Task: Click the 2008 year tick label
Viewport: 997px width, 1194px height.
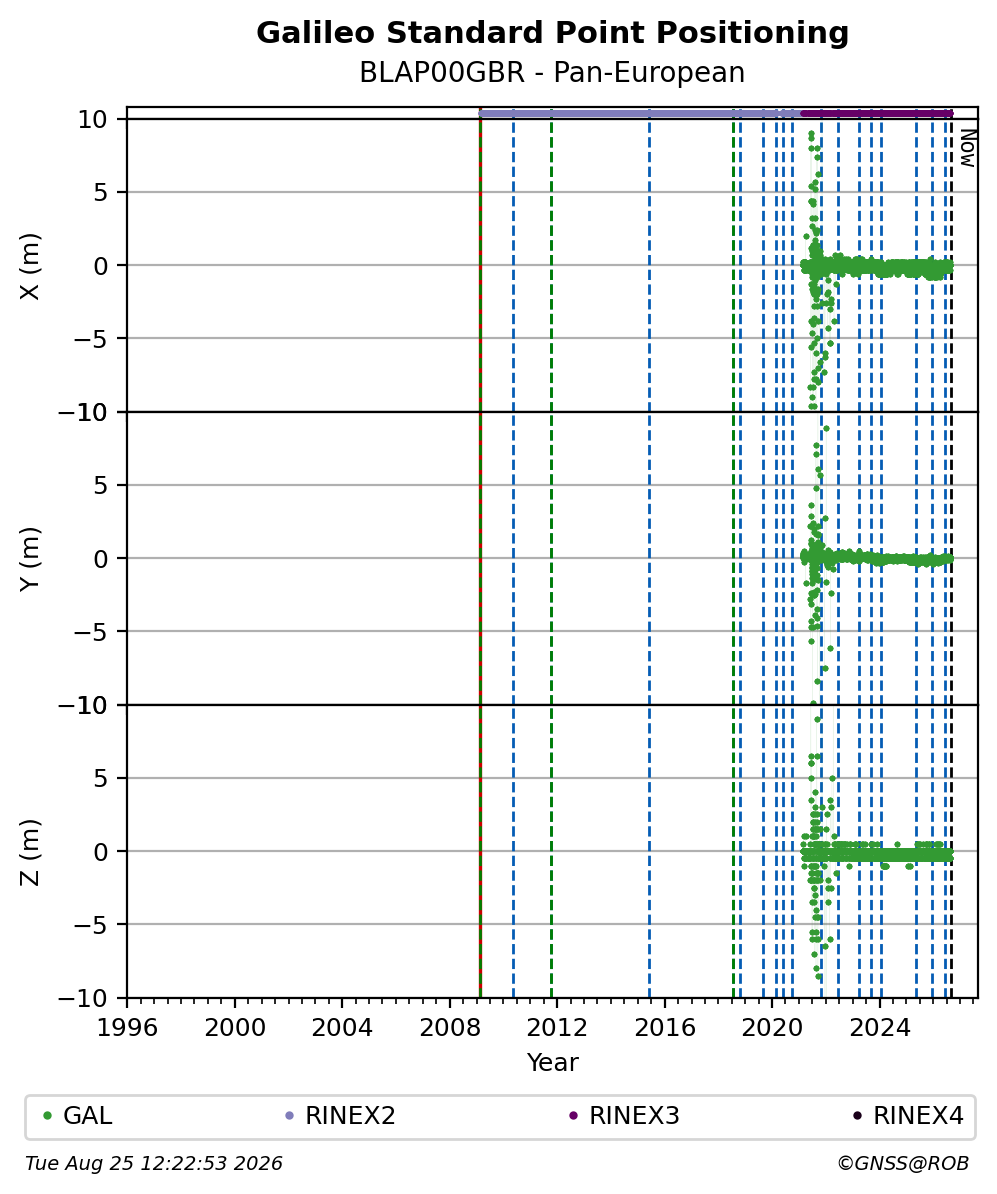Action: [449, 1028]
